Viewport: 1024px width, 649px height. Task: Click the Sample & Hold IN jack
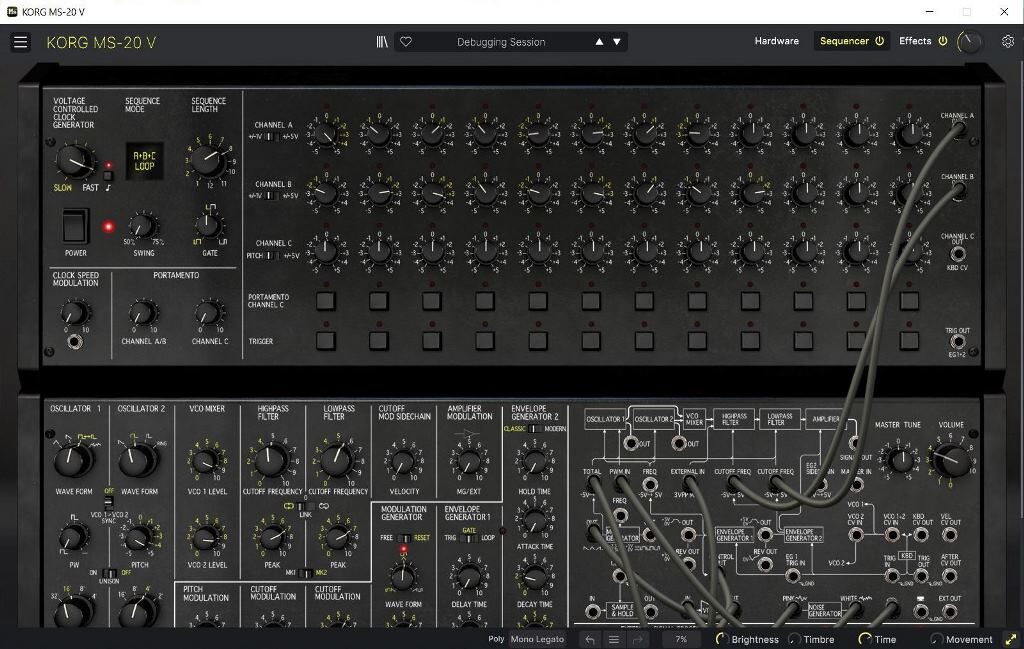[x=592, y=612]
